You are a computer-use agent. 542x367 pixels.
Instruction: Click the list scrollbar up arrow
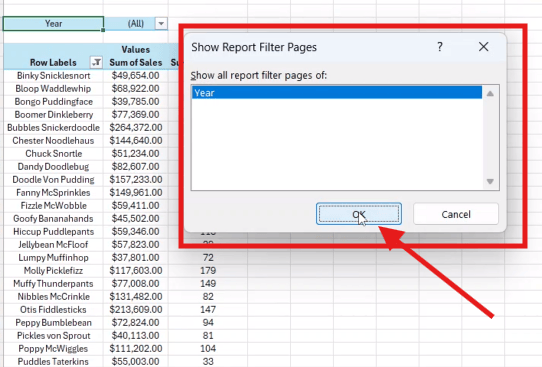[x=490, y=94]
